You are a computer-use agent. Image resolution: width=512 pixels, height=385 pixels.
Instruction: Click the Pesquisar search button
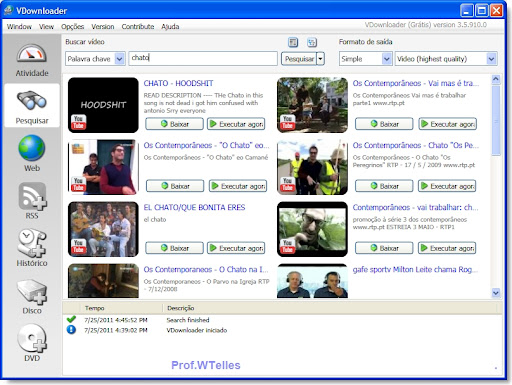coord(299,59)
